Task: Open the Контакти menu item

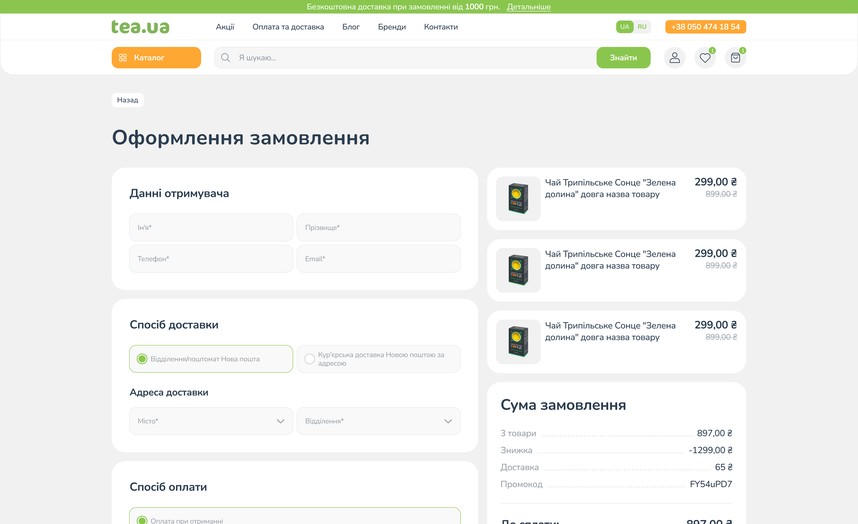Action: 440,27
